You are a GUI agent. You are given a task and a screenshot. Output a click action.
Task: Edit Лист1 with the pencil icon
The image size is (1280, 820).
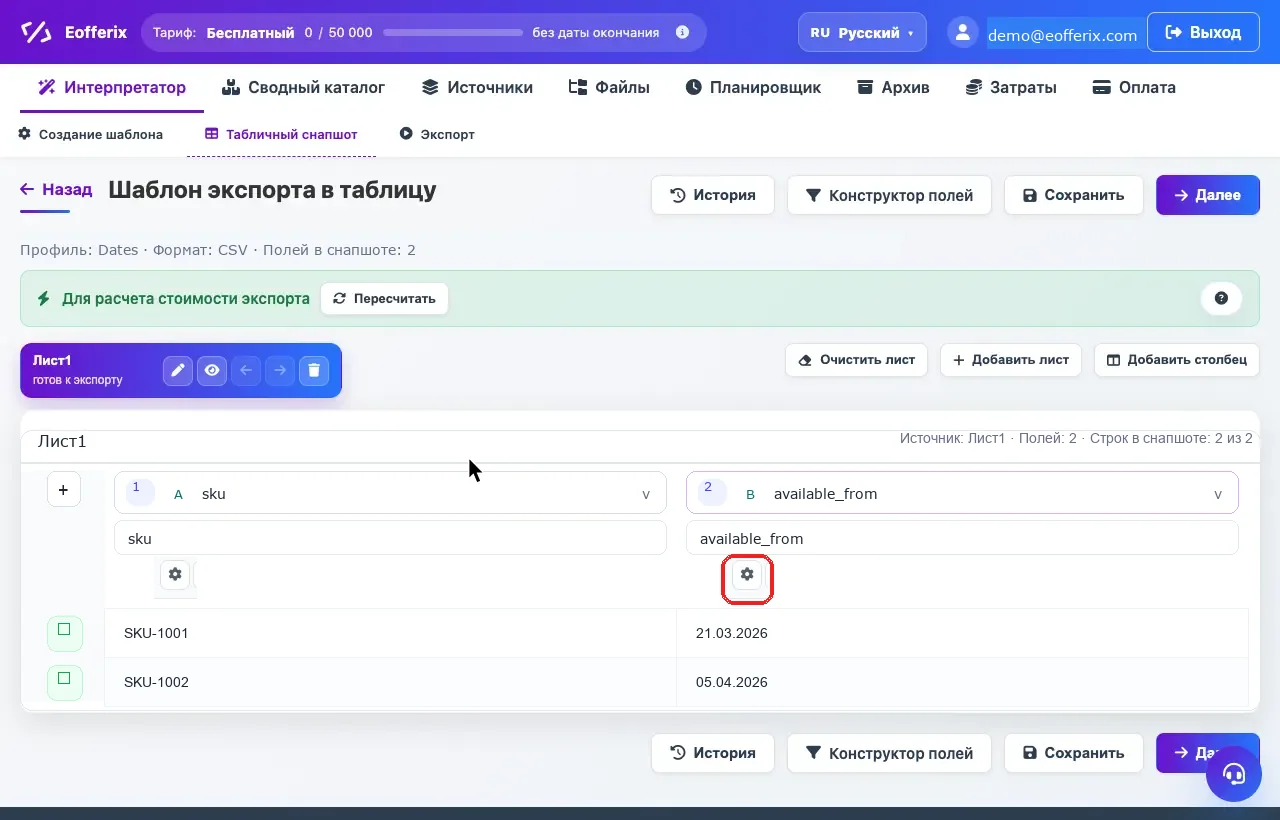pyautogui.click(x=178, y=370)
